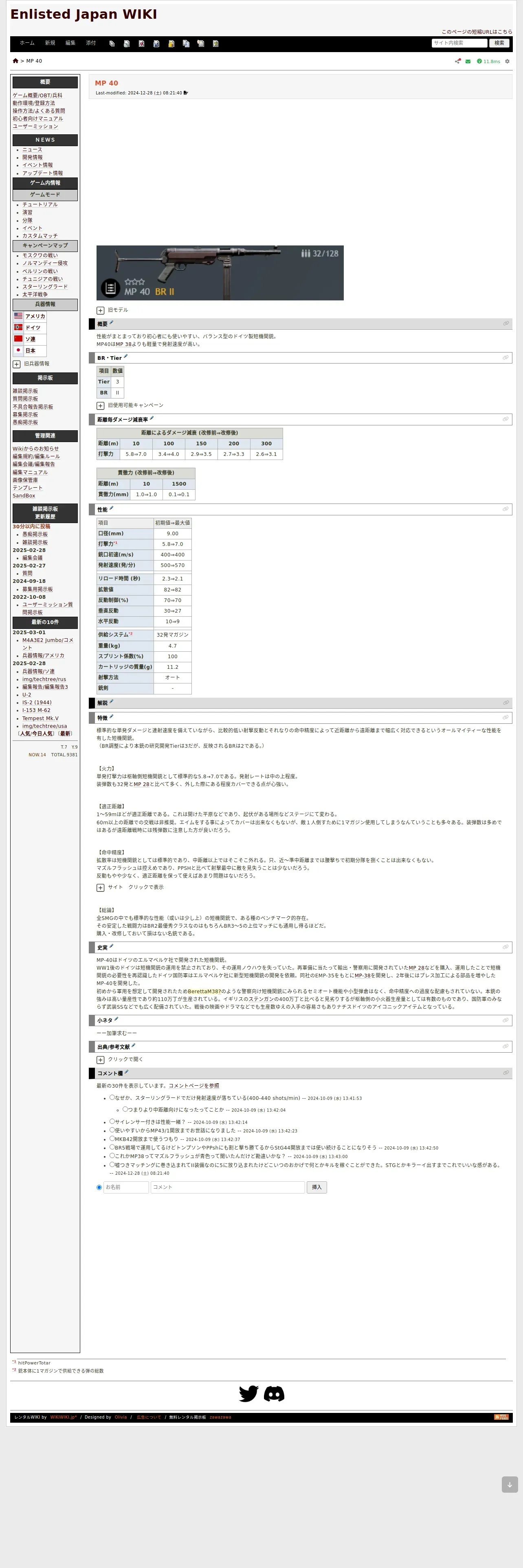Open the Discord icon in the footer
This screenshot has height=1568, width=523.
coord(274,1393)
